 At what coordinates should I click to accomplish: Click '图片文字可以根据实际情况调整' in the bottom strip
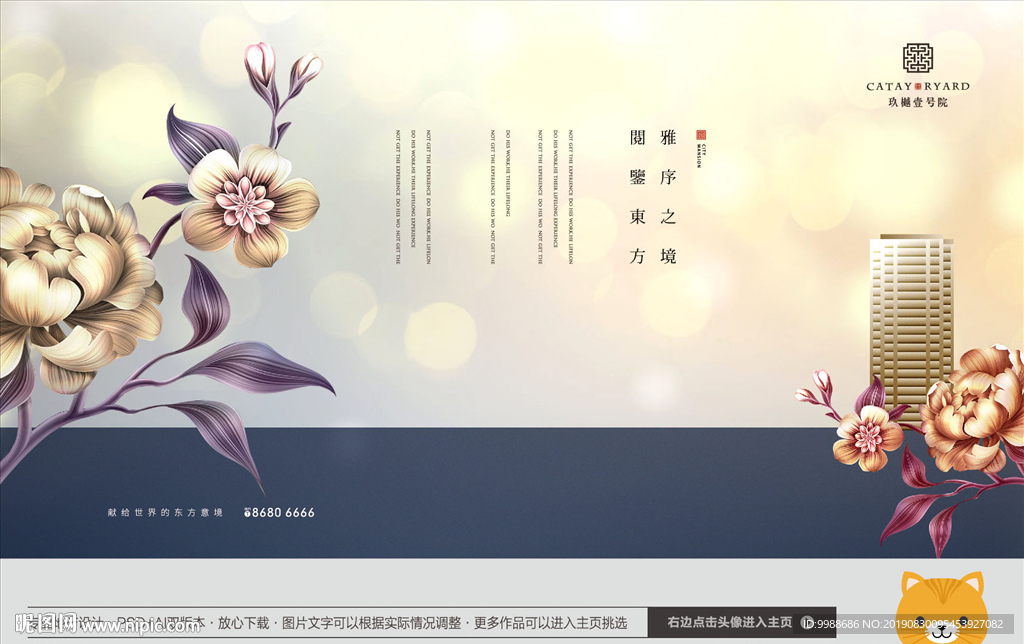click(372, 623)
